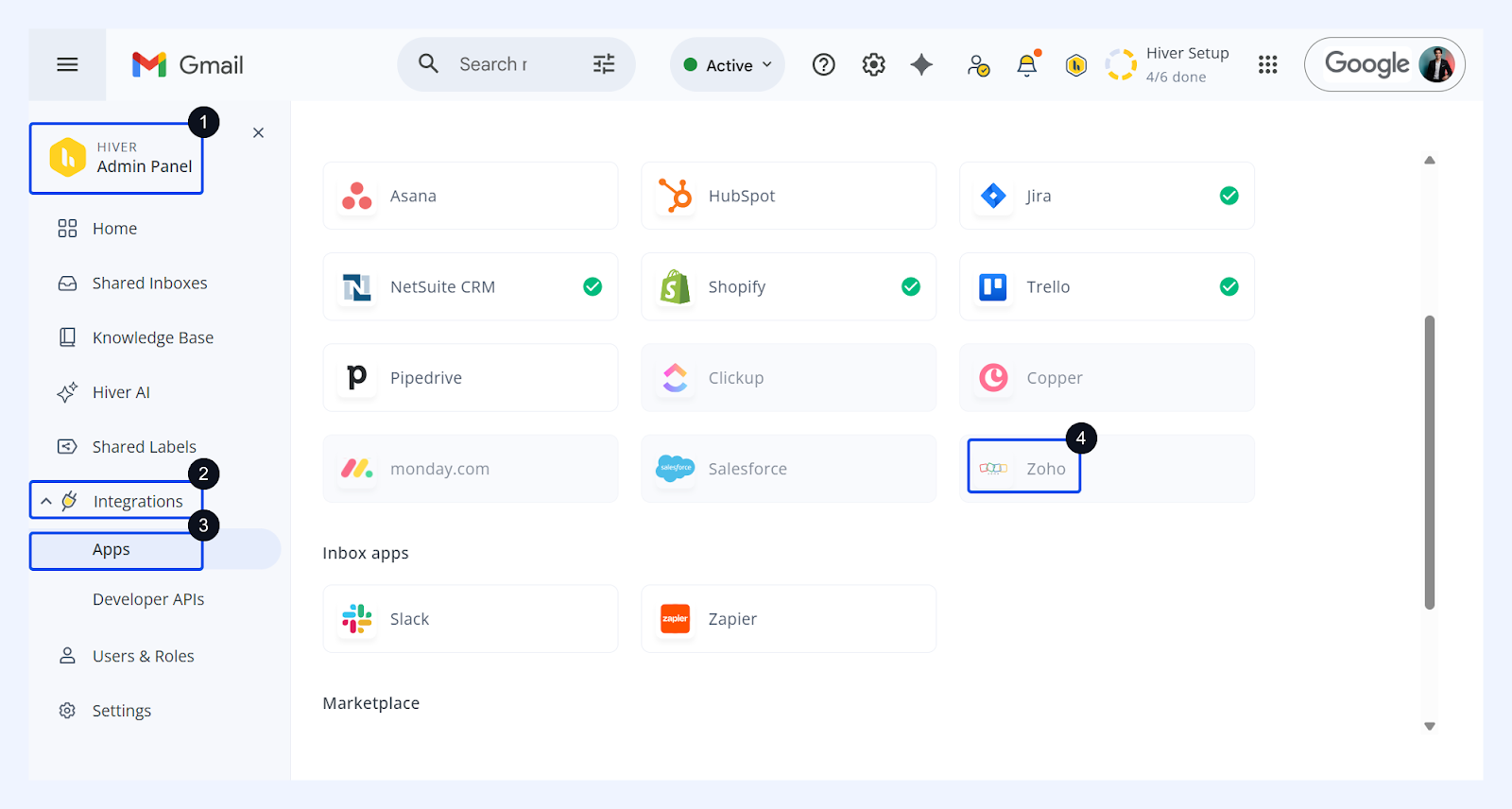Open the help question mark icon
This screenshot has height=809, width=1512.
[x=824, y=64]
